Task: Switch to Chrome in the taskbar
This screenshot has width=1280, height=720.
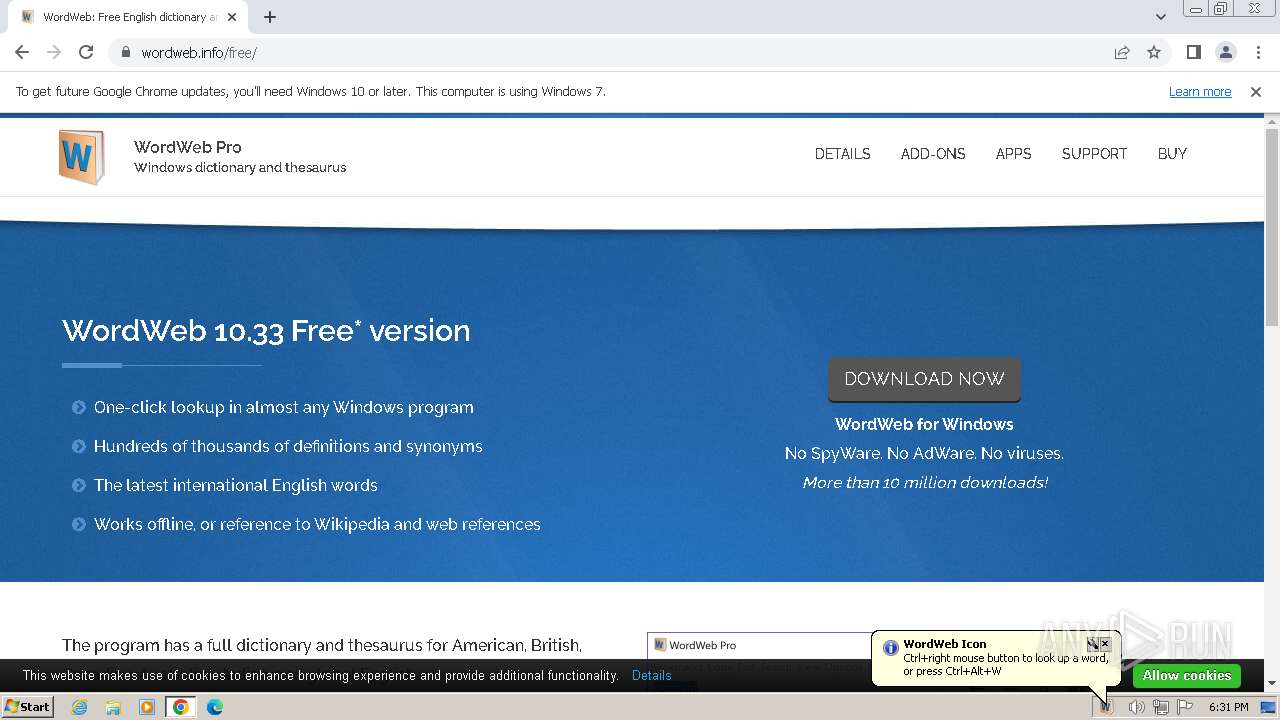Action: pos(181,707)
